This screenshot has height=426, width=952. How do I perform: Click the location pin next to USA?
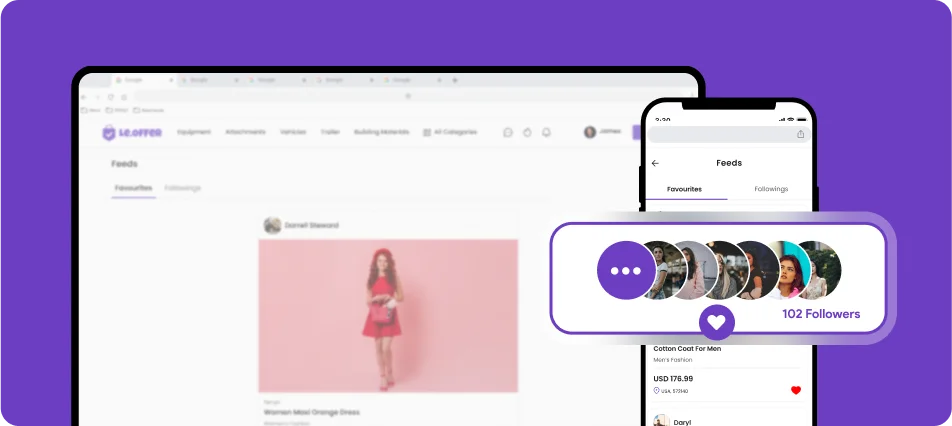[656, 391]
